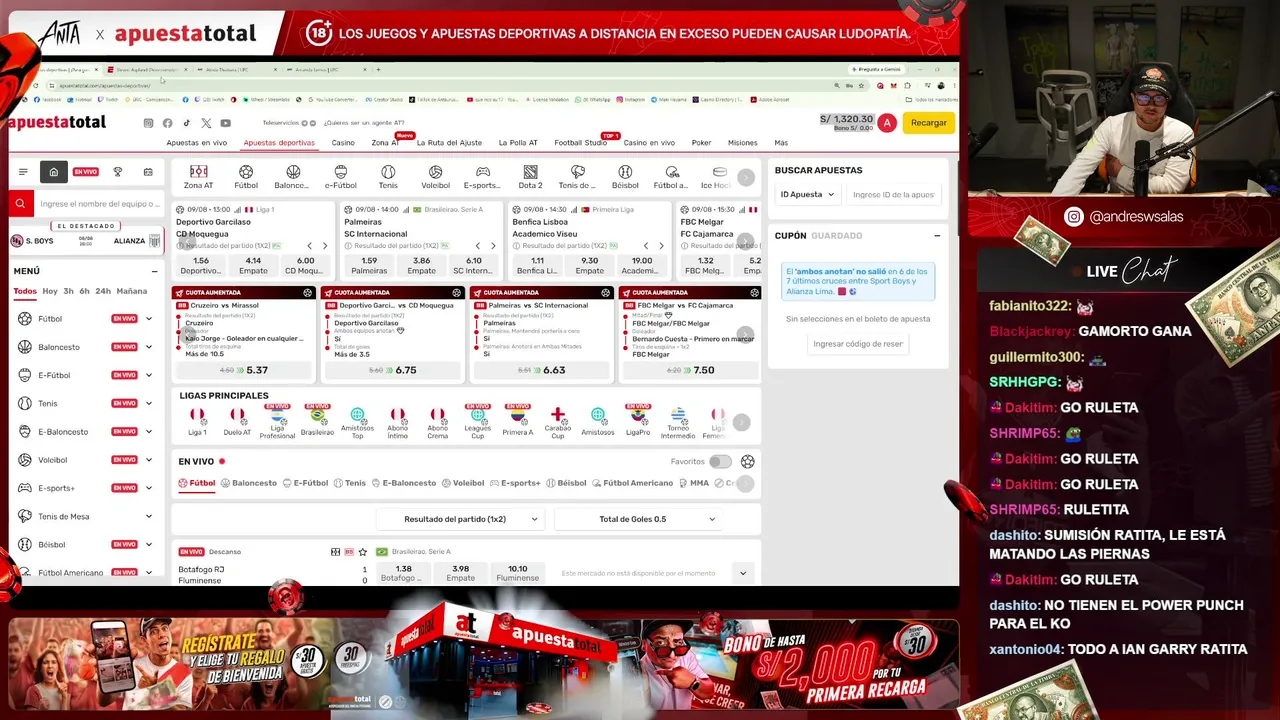Click the soccer ball icon beside Favoritos
Image resolution: width=1280 pixels, height=720 pixels.
pyautogui.click(x=747, y=462)
